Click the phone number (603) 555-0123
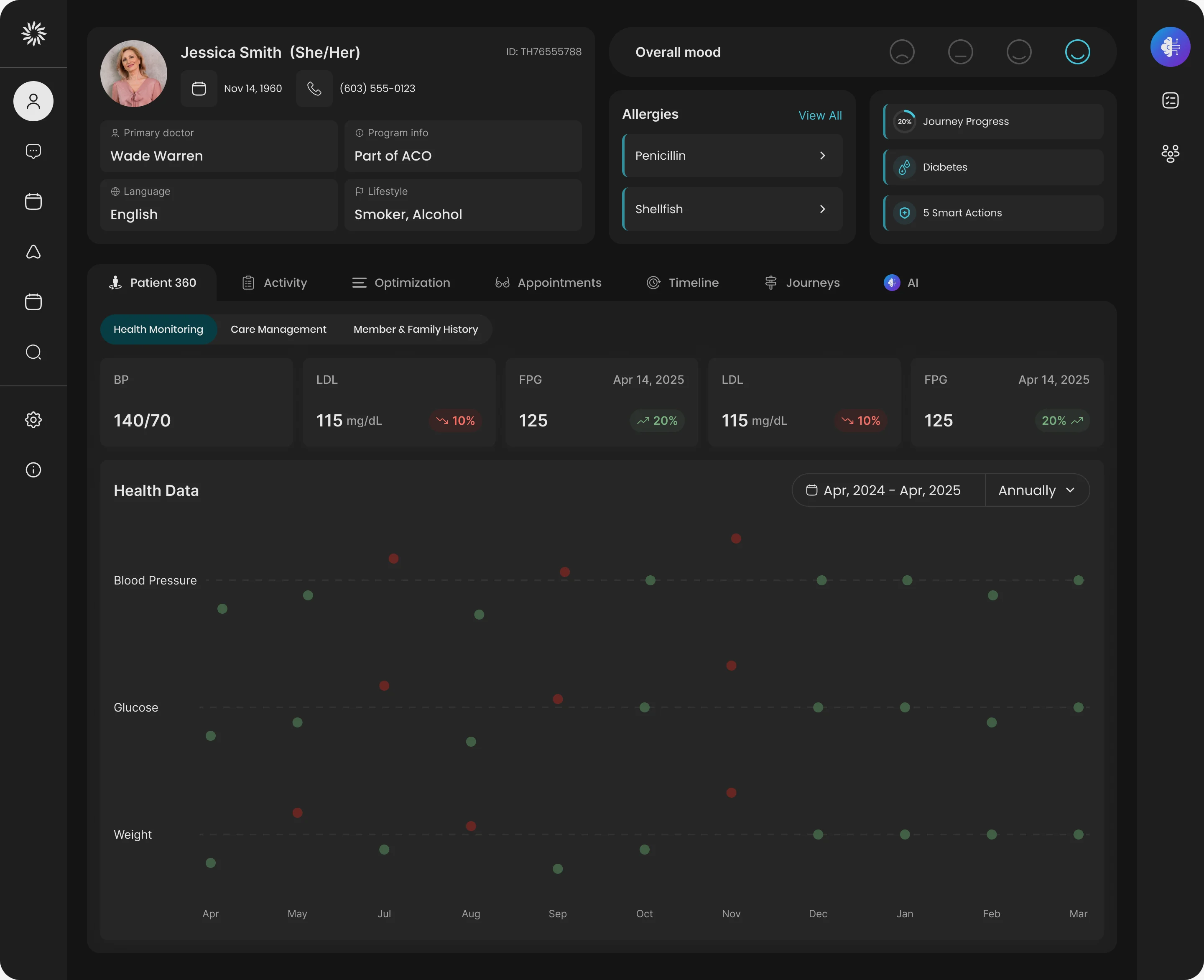This screenshot has height=980, width=1204. tap(377, 89)
